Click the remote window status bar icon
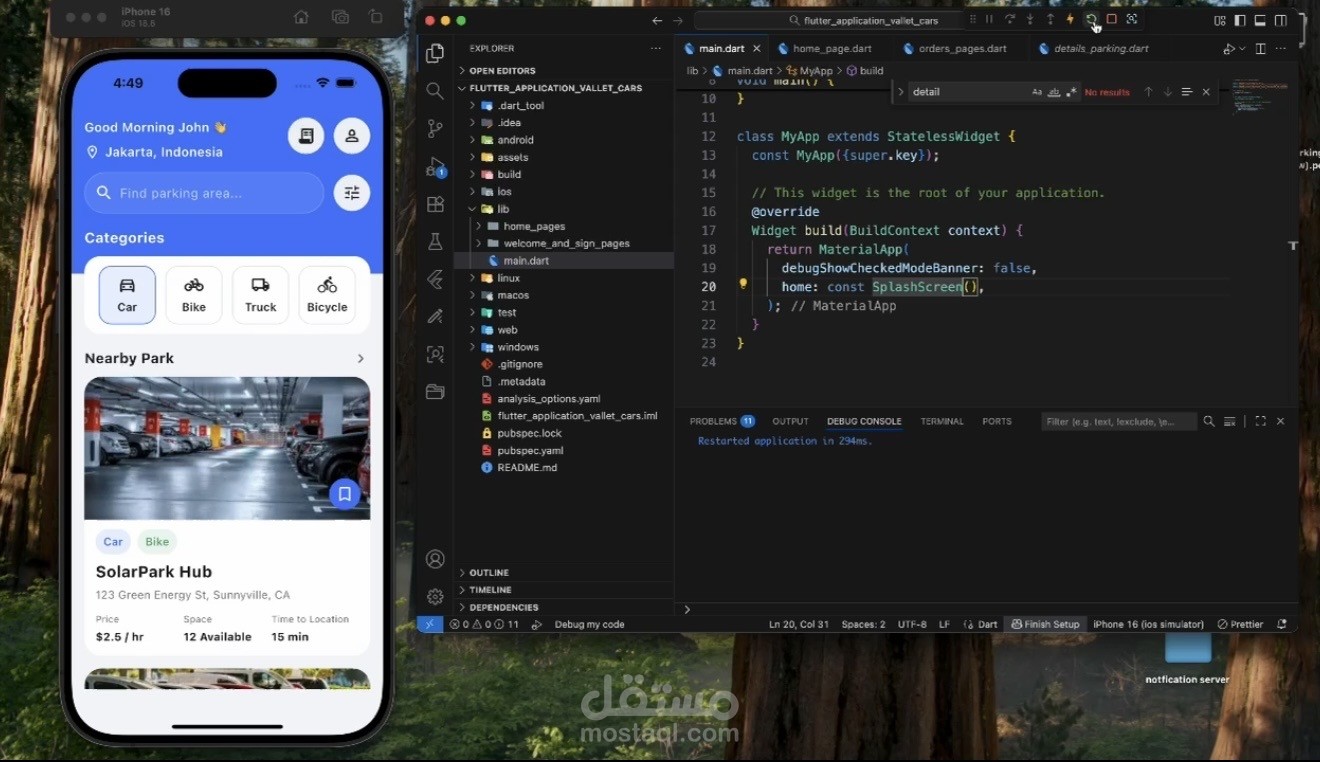 click(430, 624)
